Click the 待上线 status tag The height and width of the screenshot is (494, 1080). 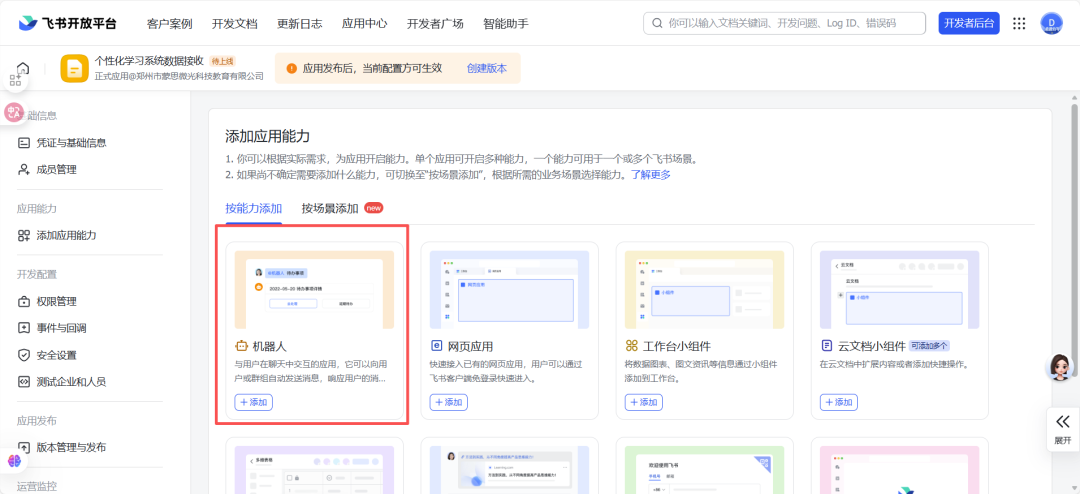click(222, 61)
